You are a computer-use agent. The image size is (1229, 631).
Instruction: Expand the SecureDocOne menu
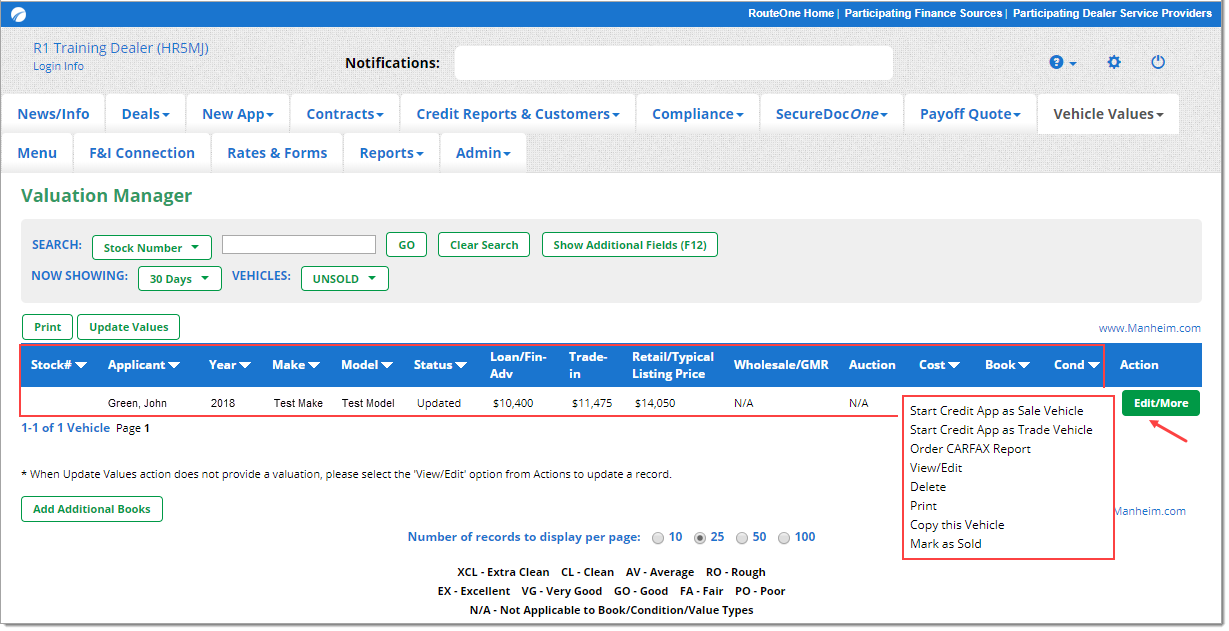pos(832,114)
